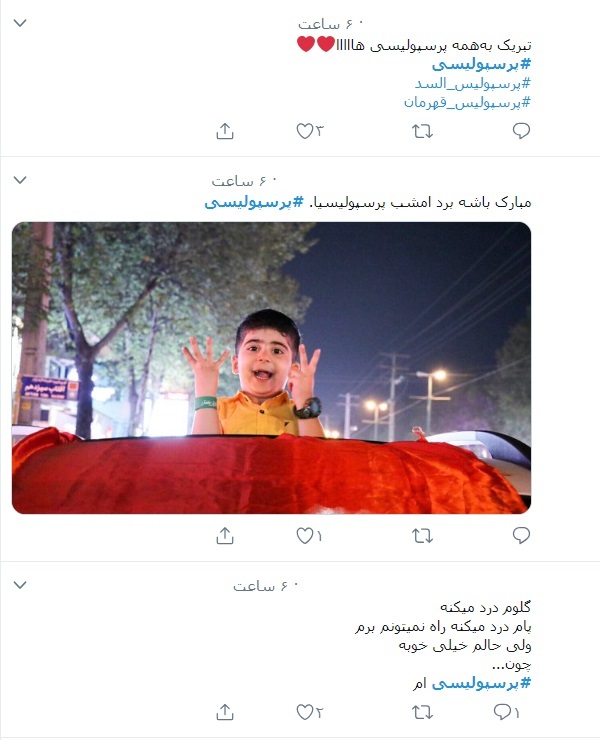Retweet the tweet with the boy photo
This screenshot has width=600, height=740.
(422, 536)
